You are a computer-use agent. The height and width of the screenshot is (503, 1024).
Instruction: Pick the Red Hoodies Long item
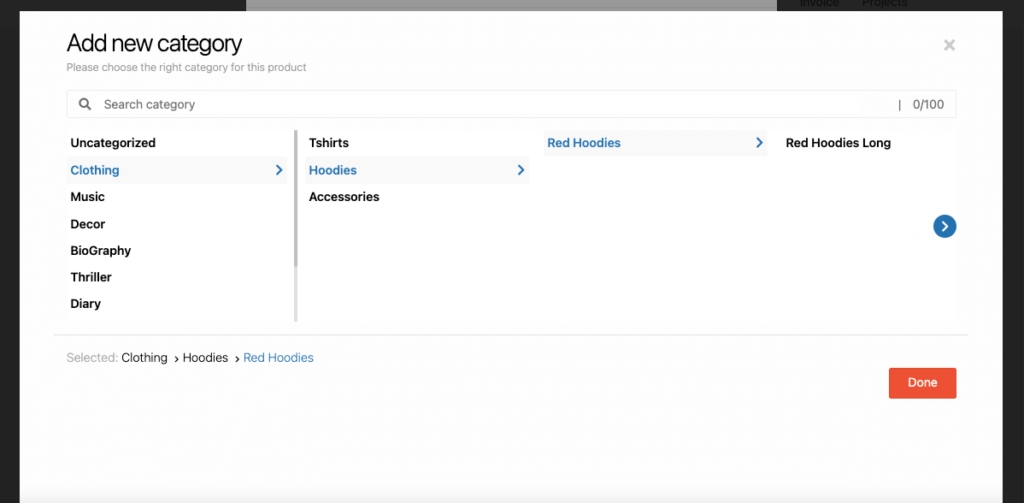point(838,142)
